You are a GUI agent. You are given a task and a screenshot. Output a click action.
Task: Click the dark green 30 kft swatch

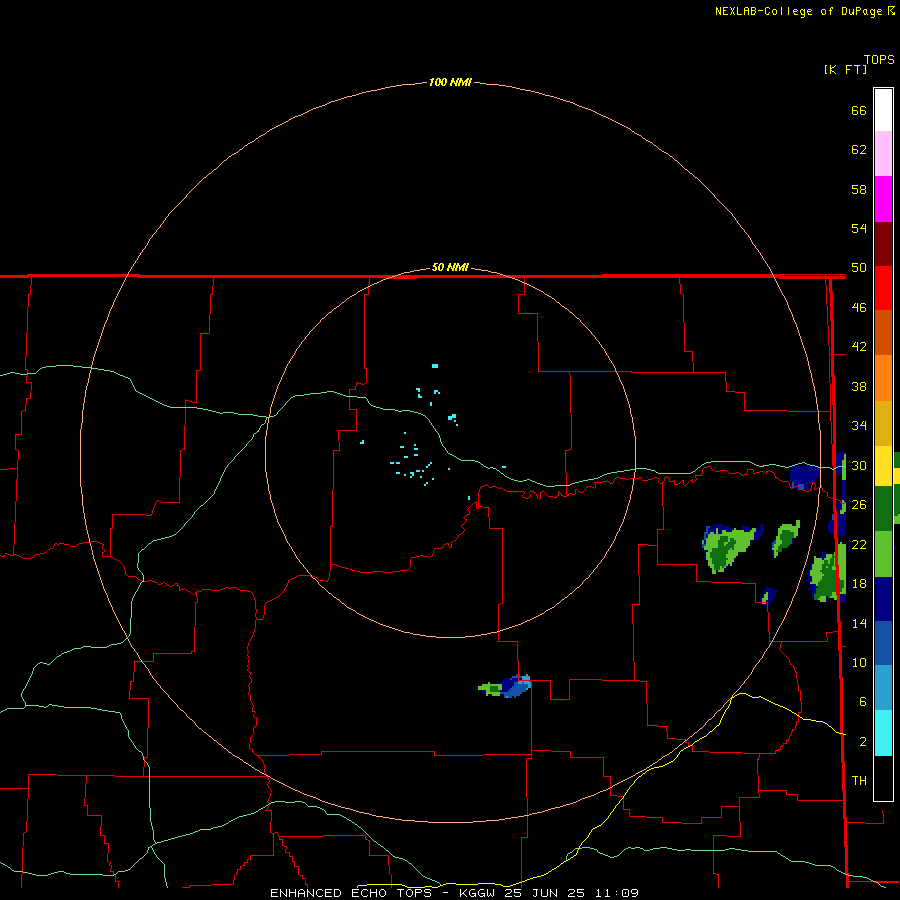[x=883, y=509]
